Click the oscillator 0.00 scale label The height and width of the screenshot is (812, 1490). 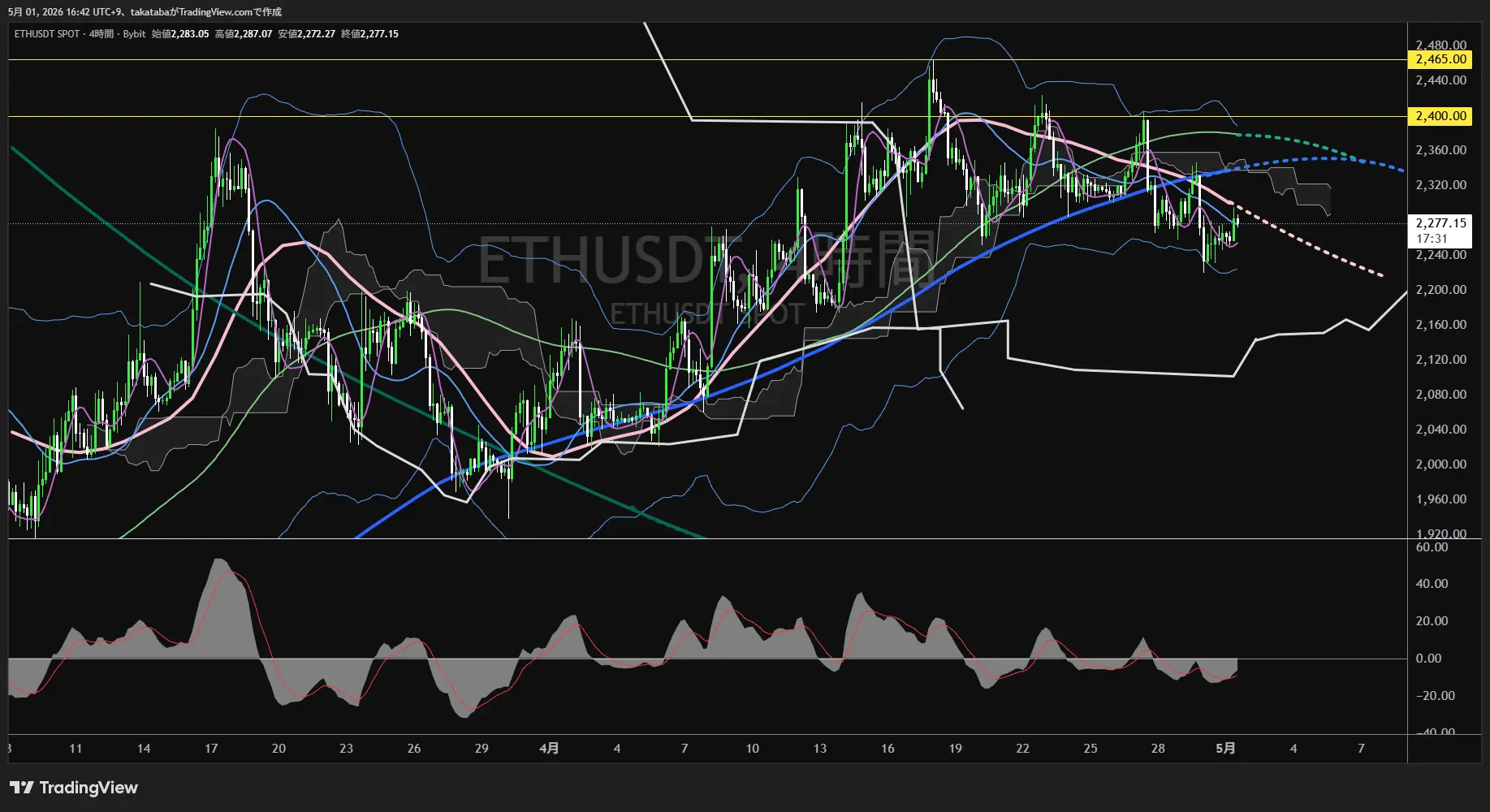tap(1428, 659)
